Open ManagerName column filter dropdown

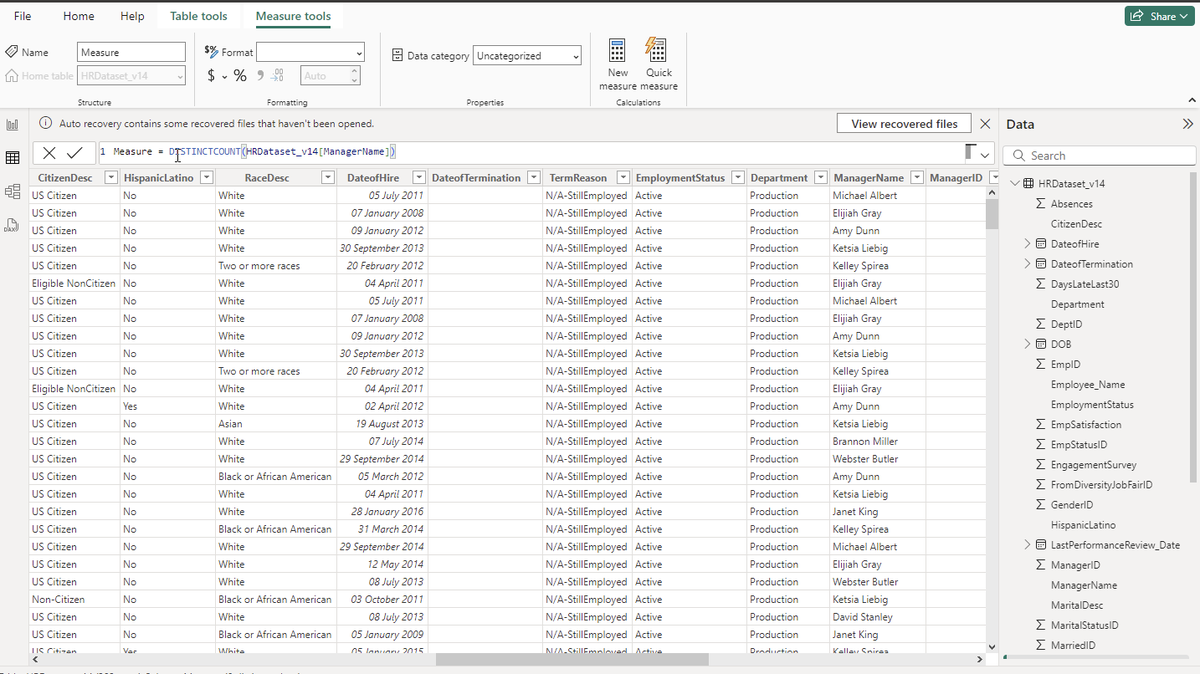point(917,178)
